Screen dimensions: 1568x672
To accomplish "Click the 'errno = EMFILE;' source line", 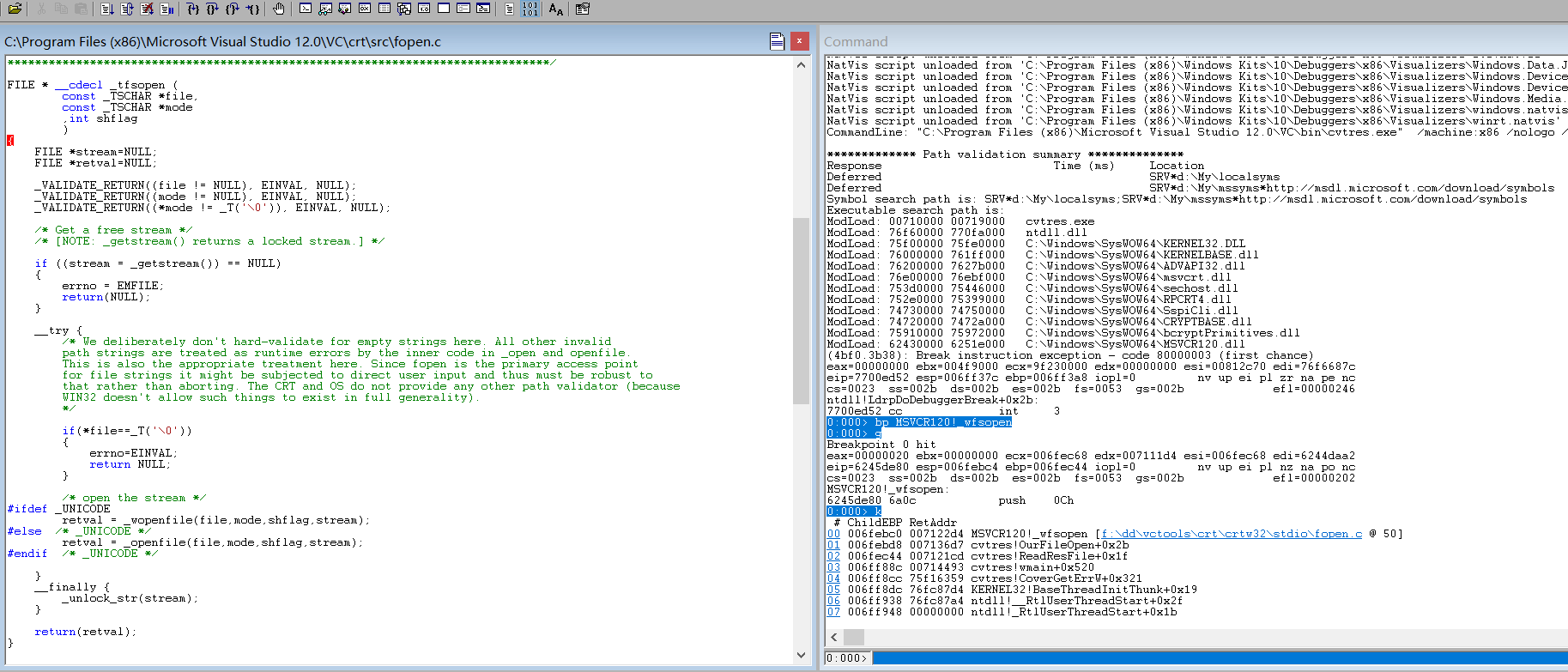I will click(x=112, y=286).
